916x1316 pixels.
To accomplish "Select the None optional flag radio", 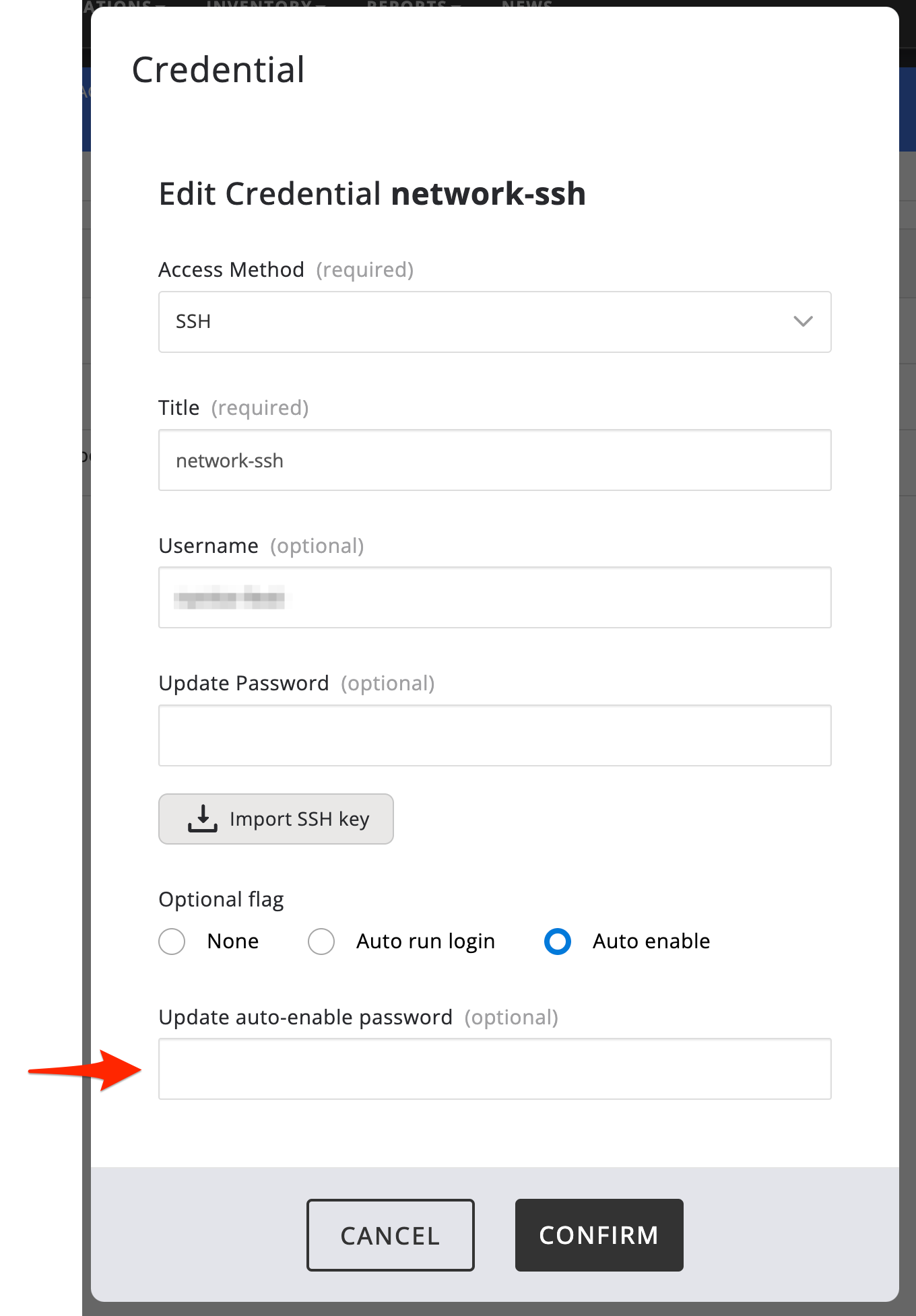I will click(172, 942).
